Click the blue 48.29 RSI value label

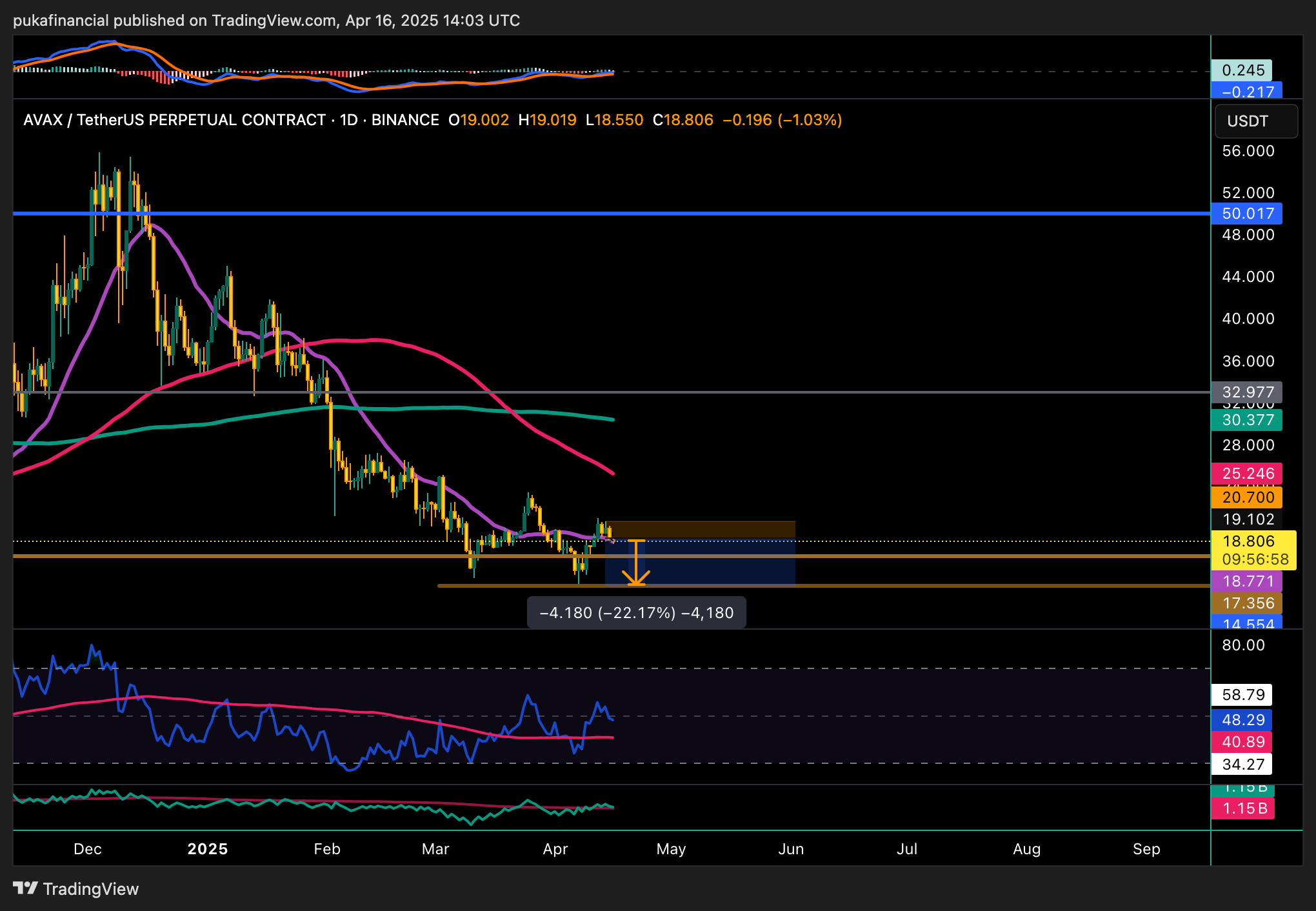coord(1242,720)
